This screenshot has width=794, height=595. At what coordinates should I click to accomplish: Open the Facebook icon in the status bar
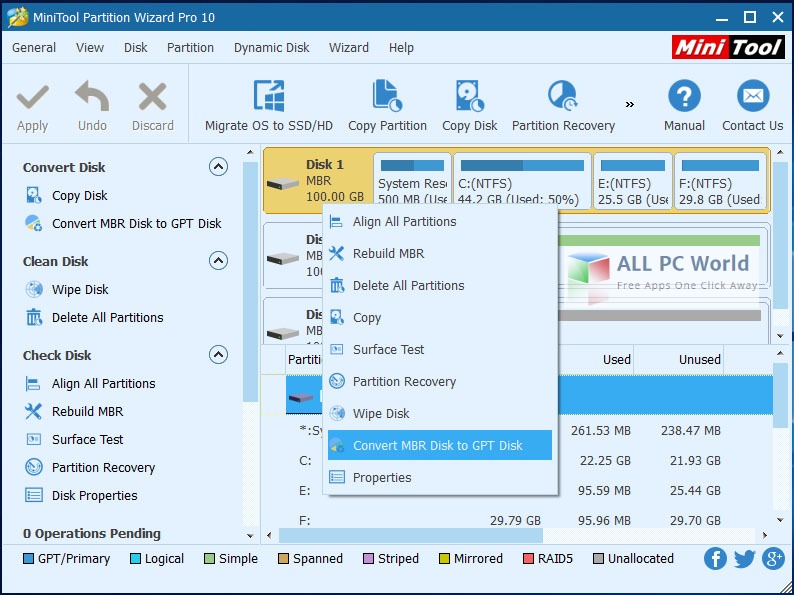pos(715,559)
